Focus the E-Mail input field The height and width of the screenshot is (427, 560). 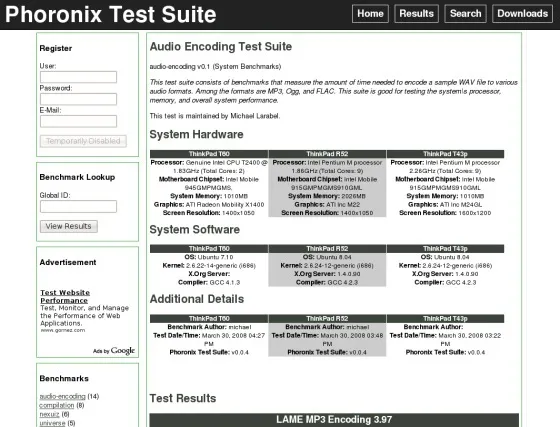tap(78, 121)
